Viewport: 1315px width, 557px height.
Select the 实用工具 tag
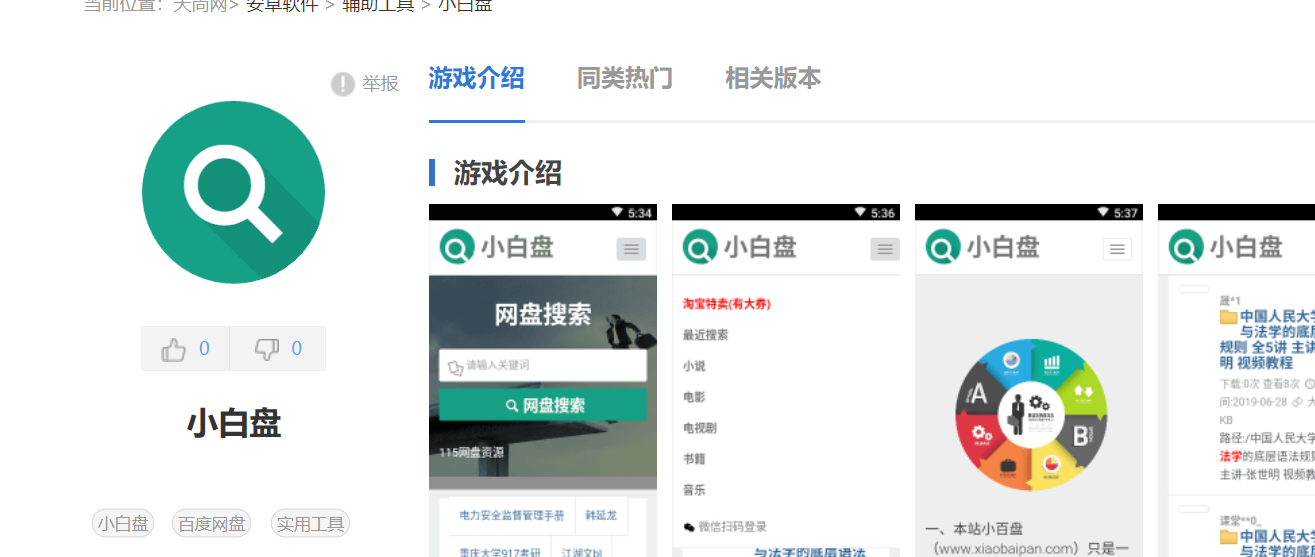(311, 524)
